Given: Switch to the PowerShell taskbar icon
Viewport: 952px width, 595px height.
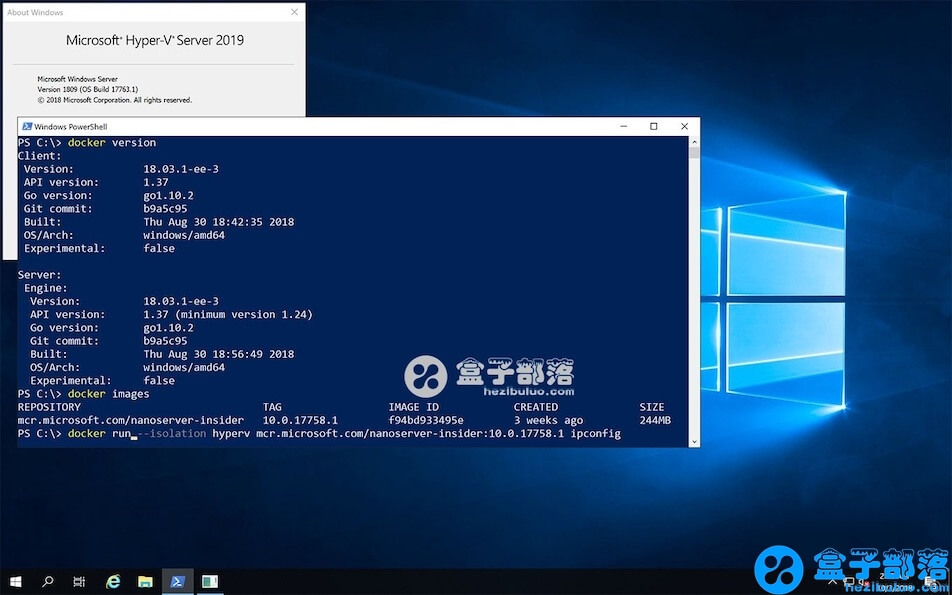Looking at the screenshot, I should (x=177, y=582).
